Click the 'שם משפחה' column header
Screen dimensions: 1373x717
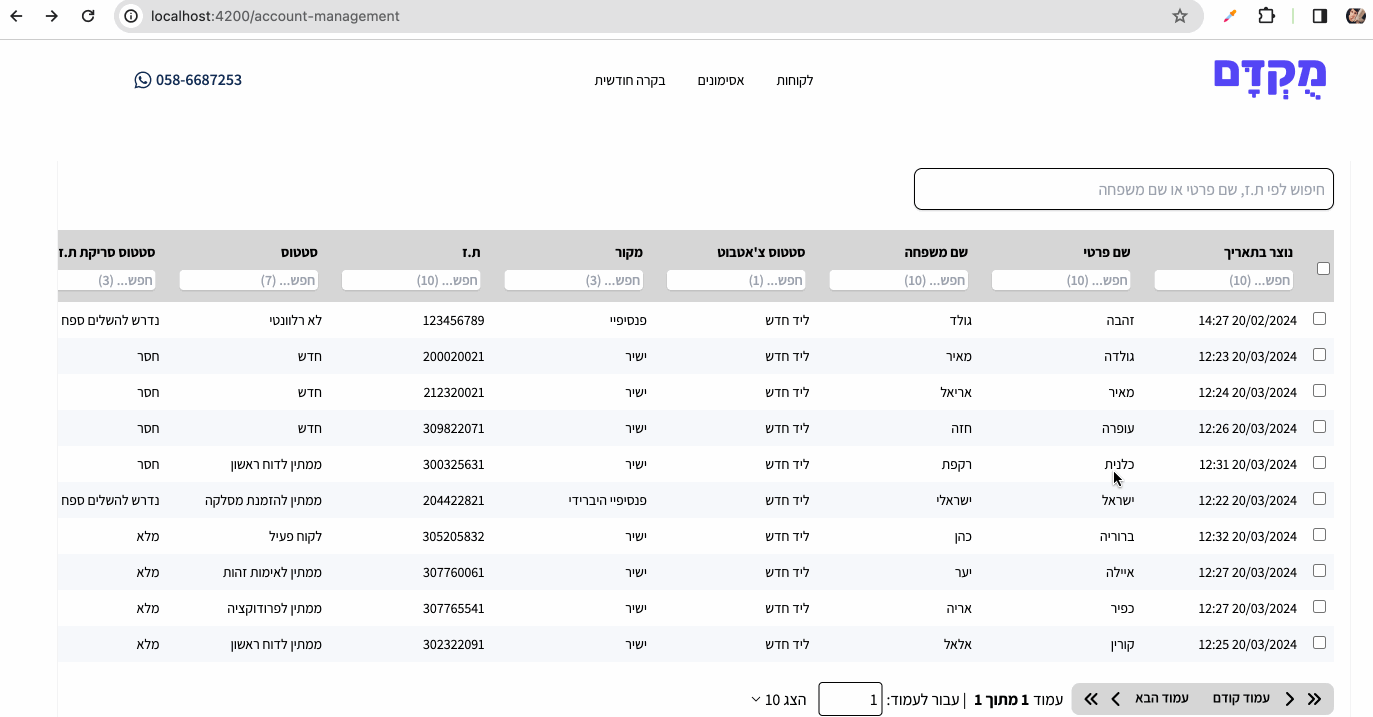pyautogui.click(x=936, y=252)
